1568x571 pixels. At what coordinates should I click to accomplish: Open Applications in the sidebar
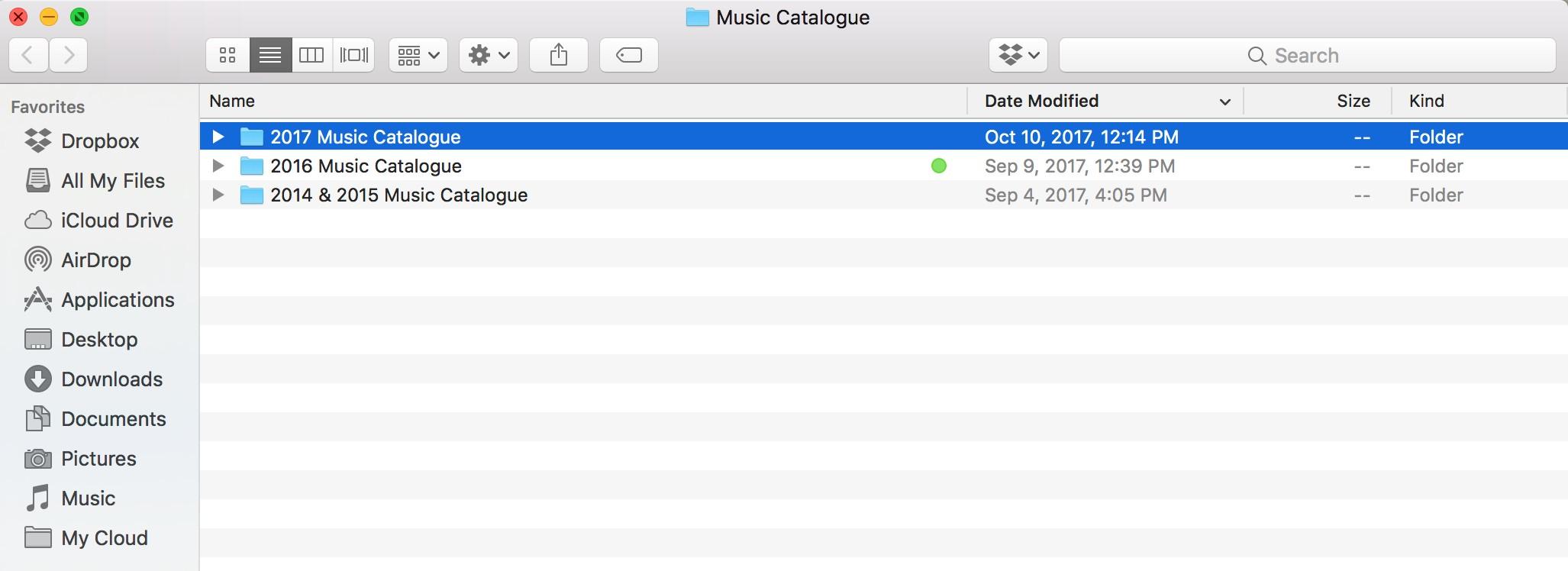pos(99,300)
